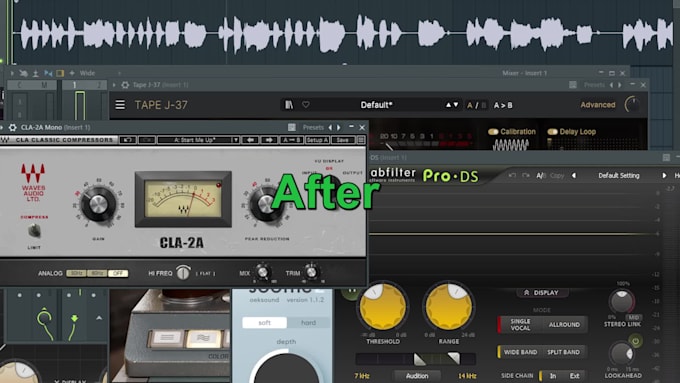680x383 pixels.
Task: Click the Save button in Waves toolbar
Action: [343, 140]
